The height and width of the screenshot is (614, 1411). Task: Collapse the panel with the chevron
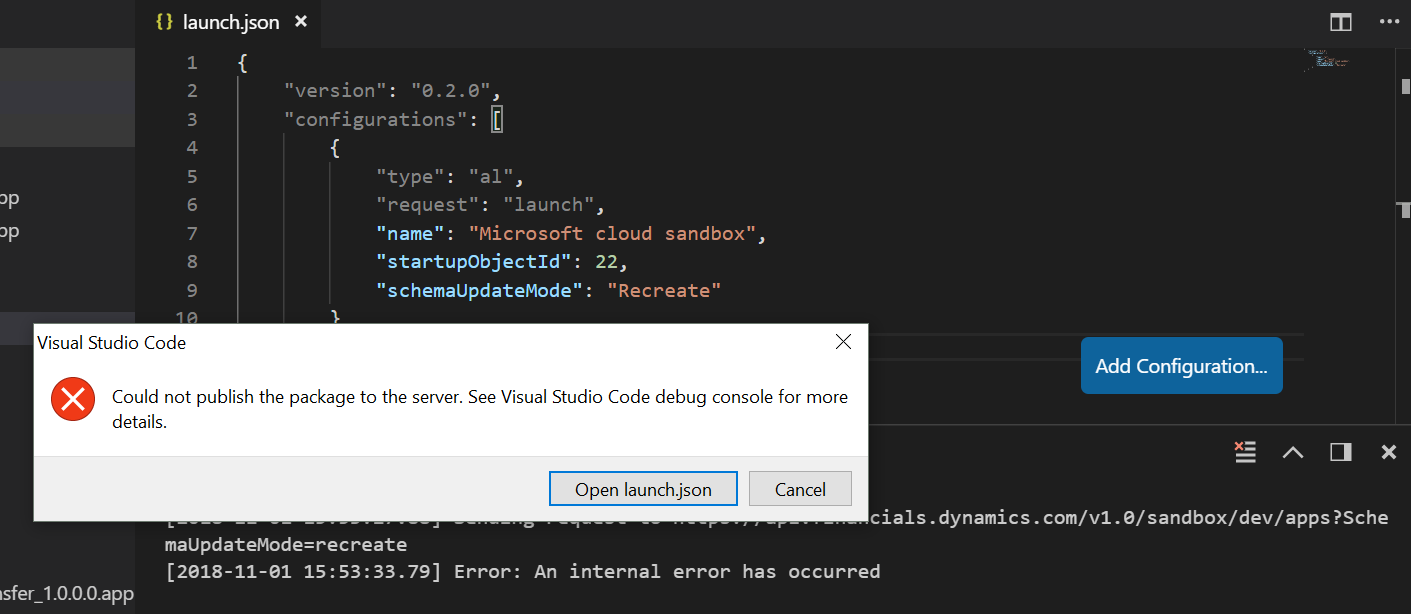point(1293,452)
